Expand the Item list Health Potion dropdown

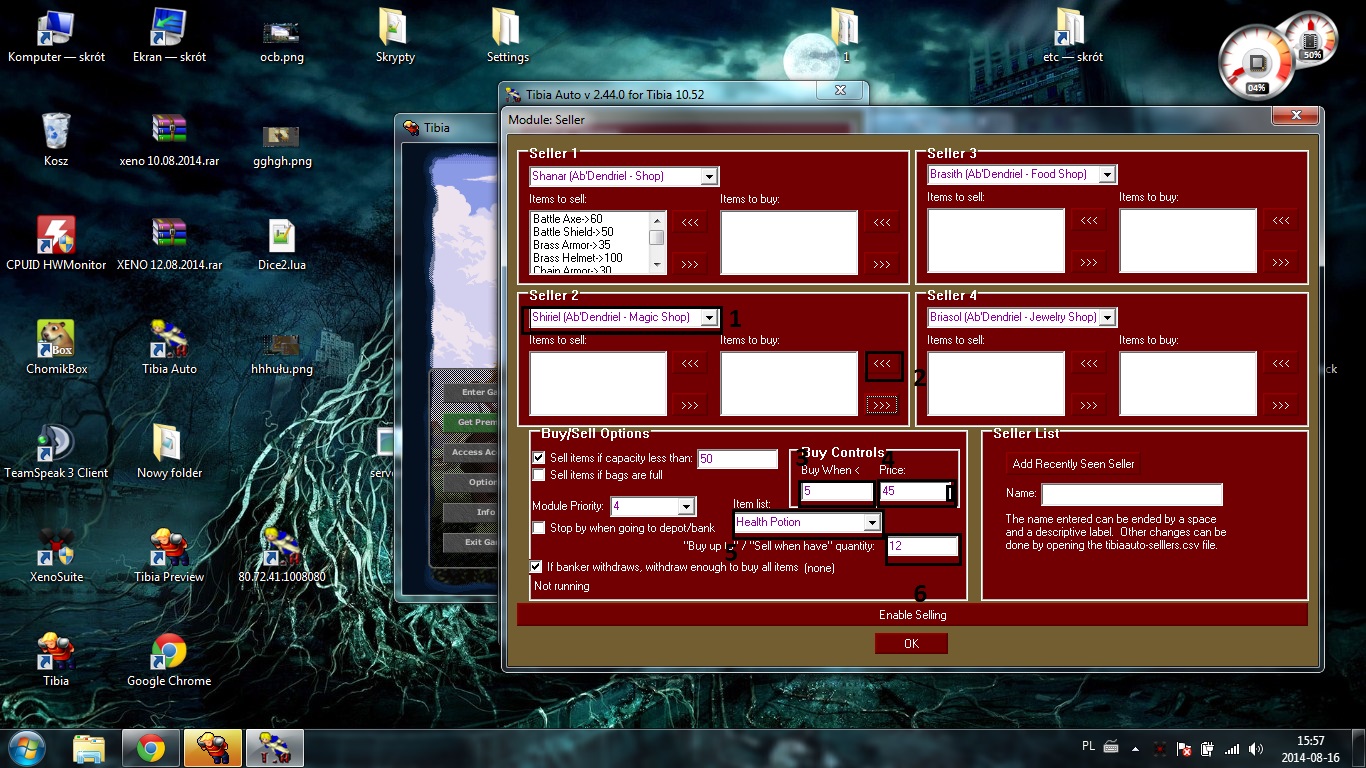[x=872, y=523]
